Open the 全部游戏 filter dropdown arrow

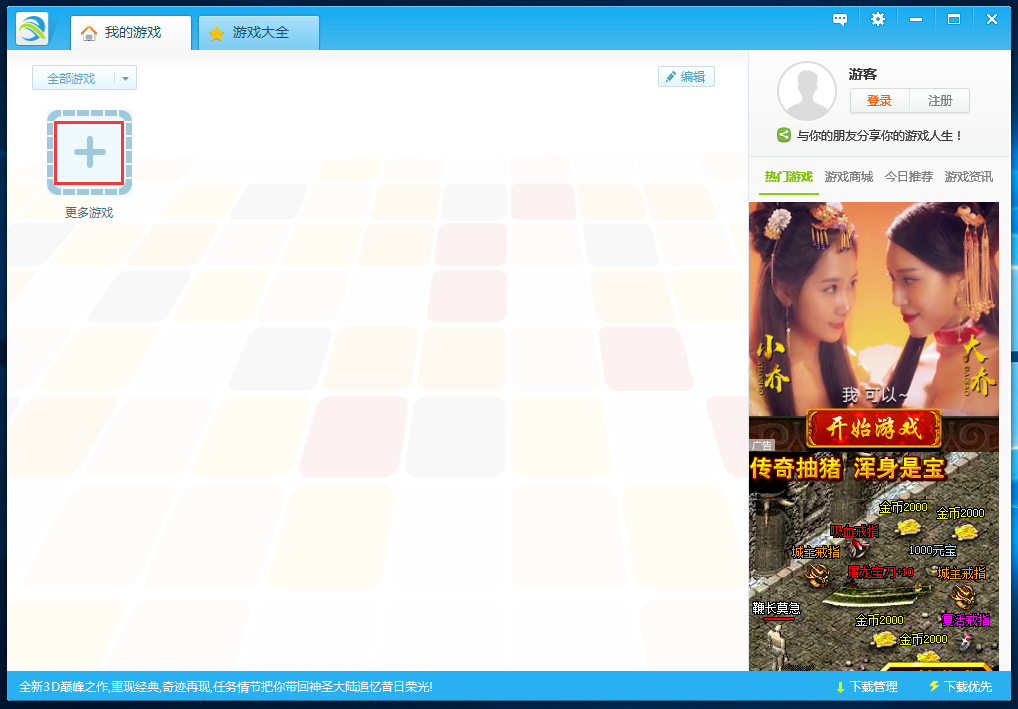[x=124, y=77]
